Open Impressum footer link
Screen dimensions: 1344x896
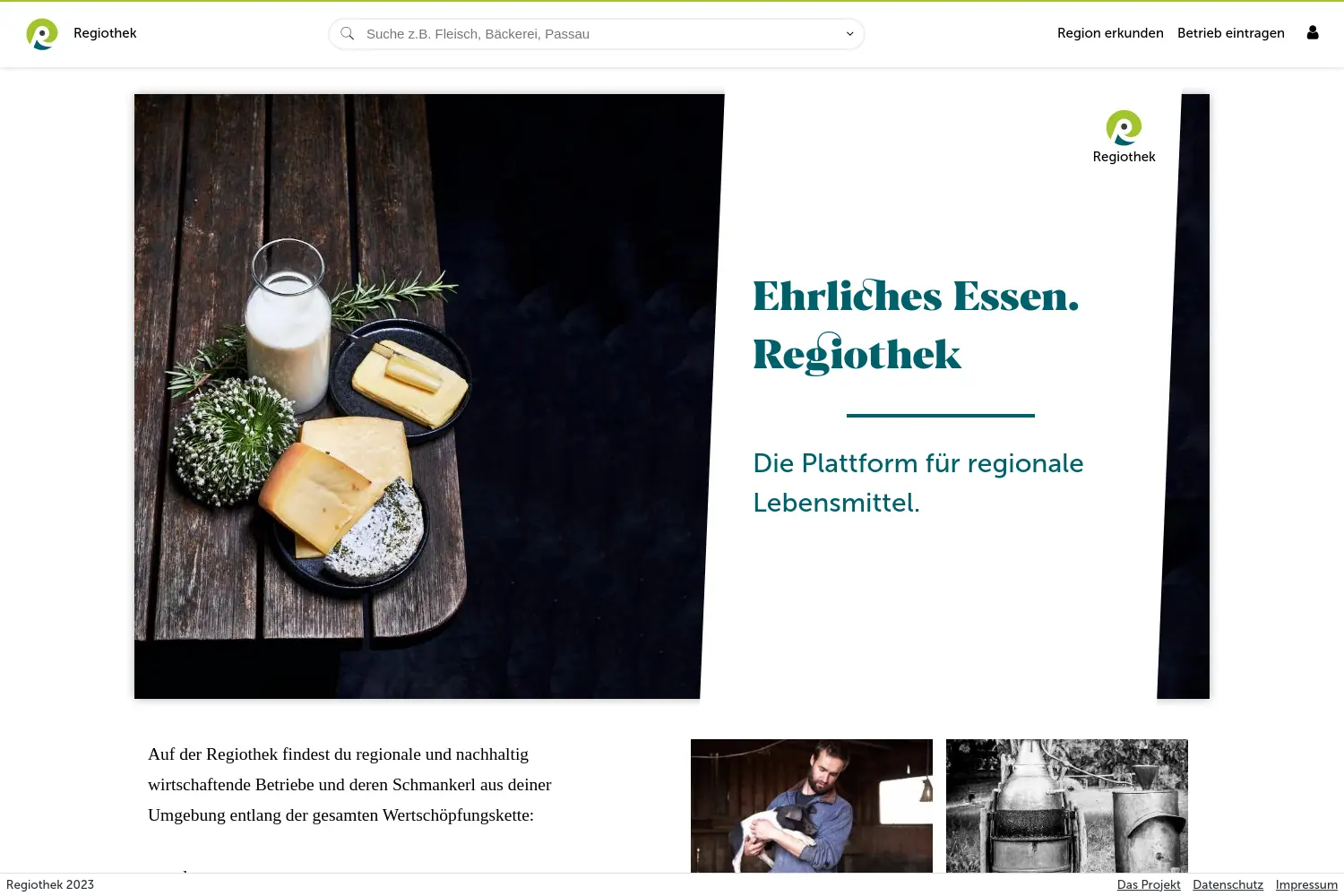[x=1306, y=884]
